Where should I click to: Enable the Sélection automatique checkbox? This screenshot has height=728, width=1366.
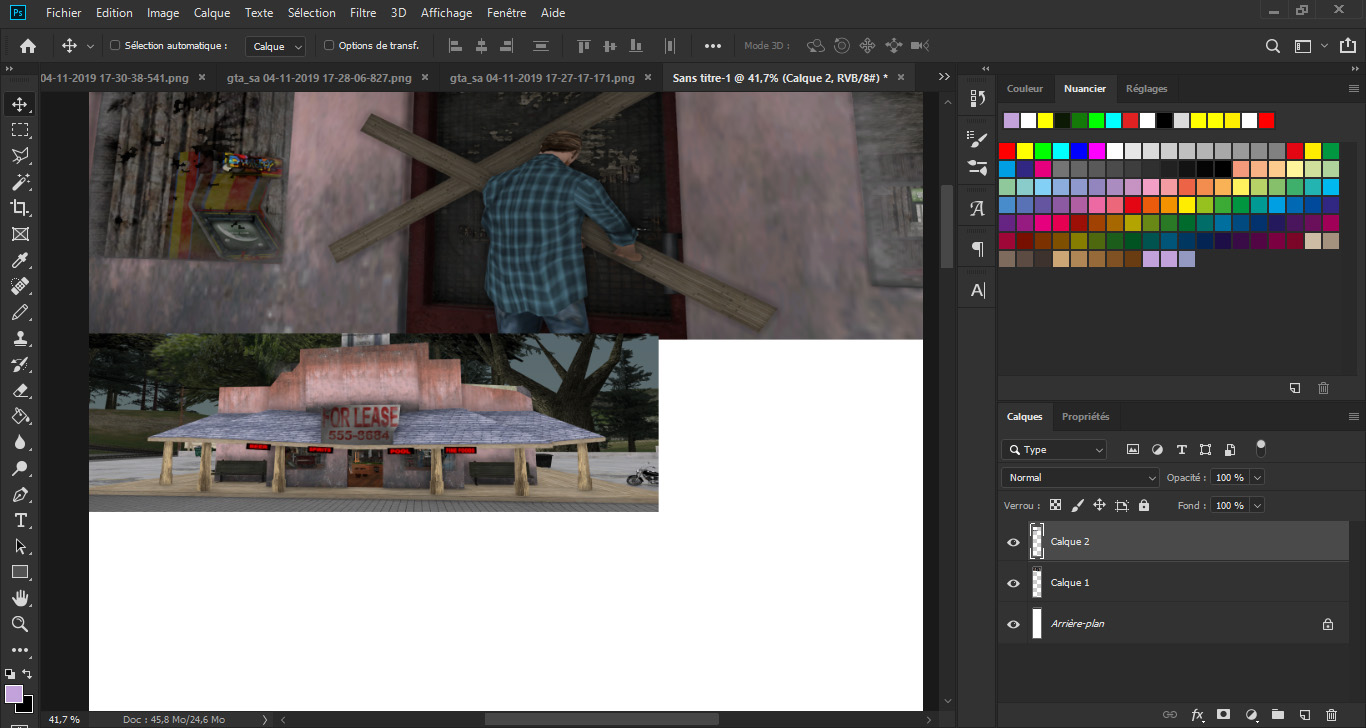coord(115,46)
